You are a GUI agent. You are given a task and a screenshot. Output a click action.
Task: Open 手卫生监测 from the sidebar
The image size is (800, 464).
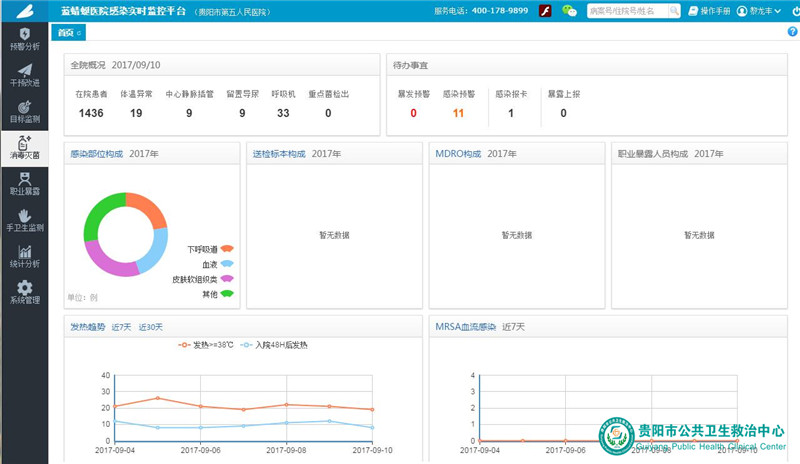coord(24,219)
